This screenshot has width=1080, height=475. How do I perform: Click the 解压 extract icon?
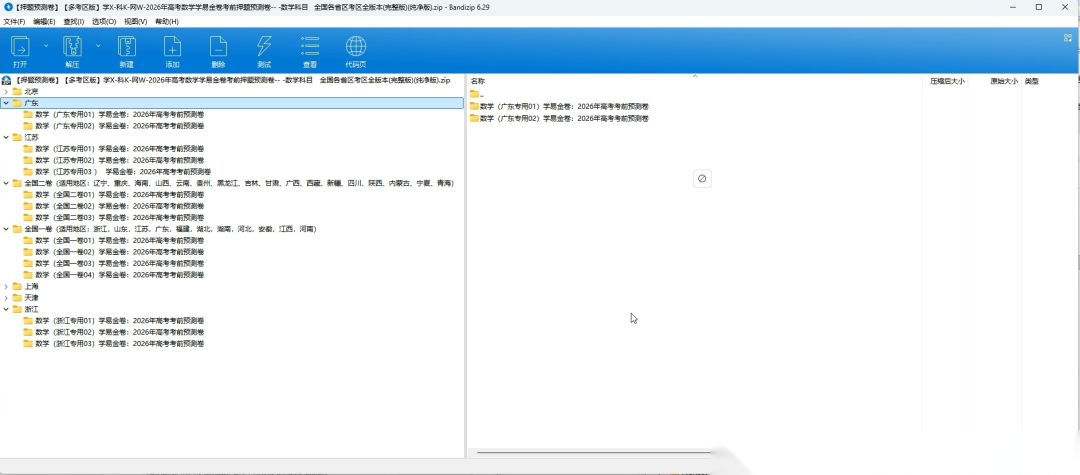tap(72, 47)
